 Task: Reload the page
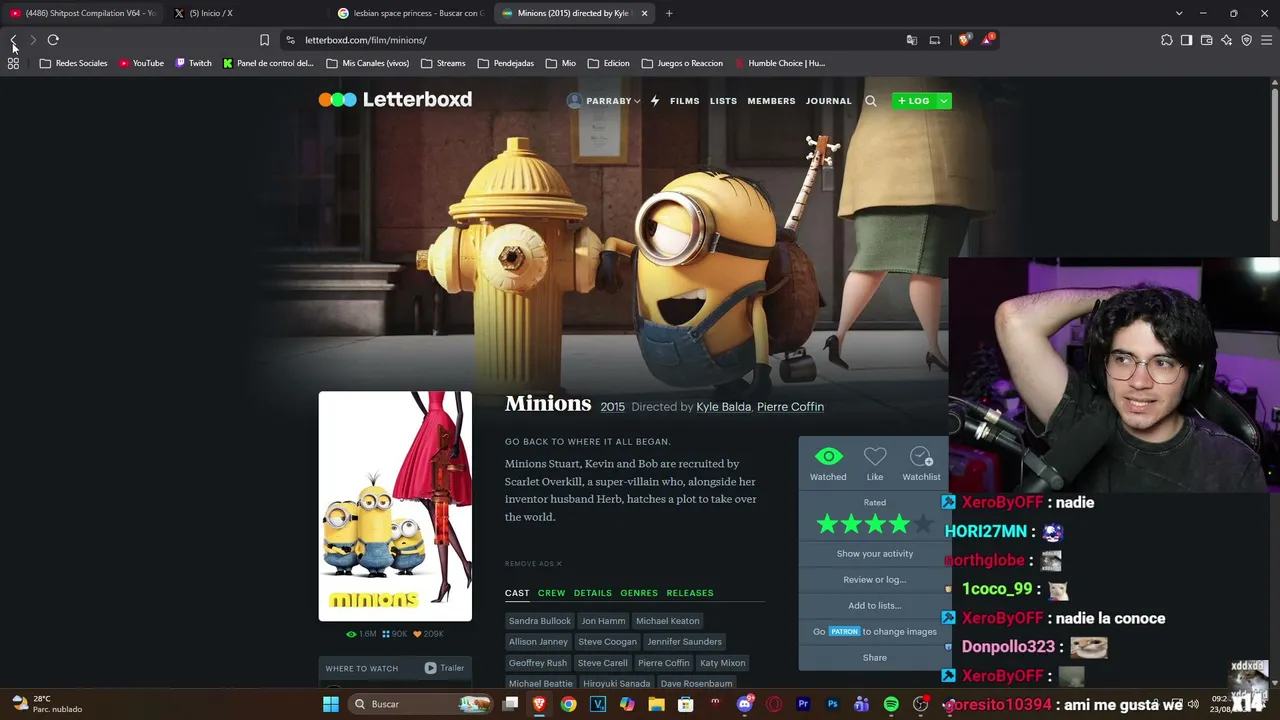[53, 40]
